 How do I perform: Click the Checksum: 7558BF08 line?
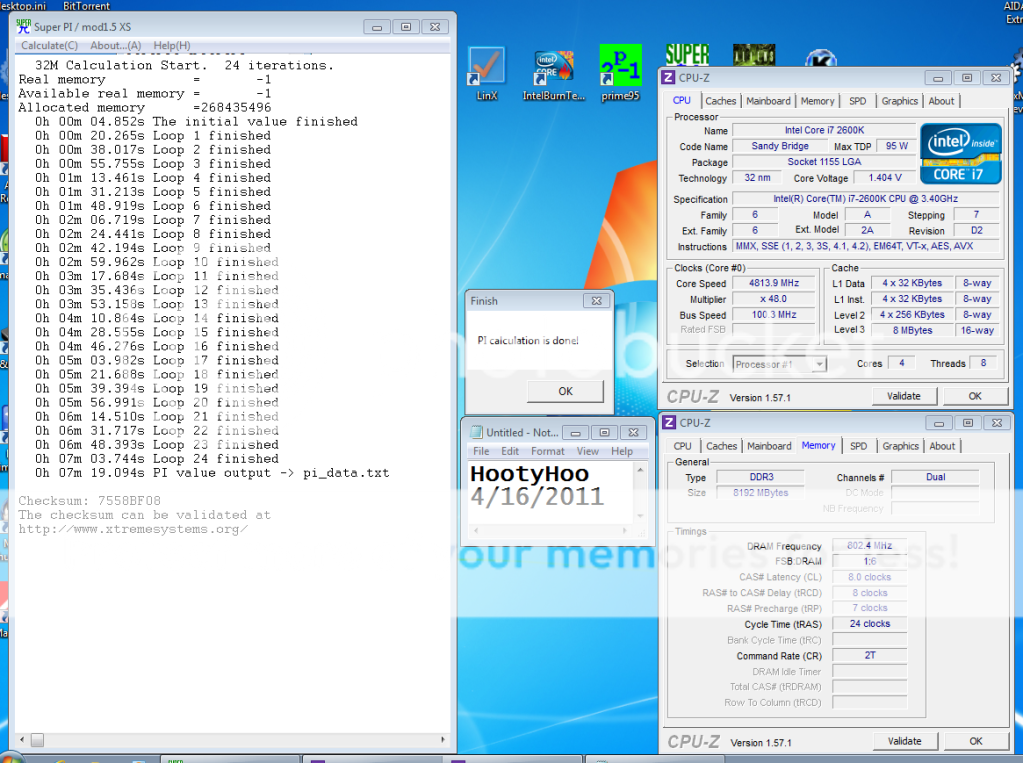pos(89,501)
